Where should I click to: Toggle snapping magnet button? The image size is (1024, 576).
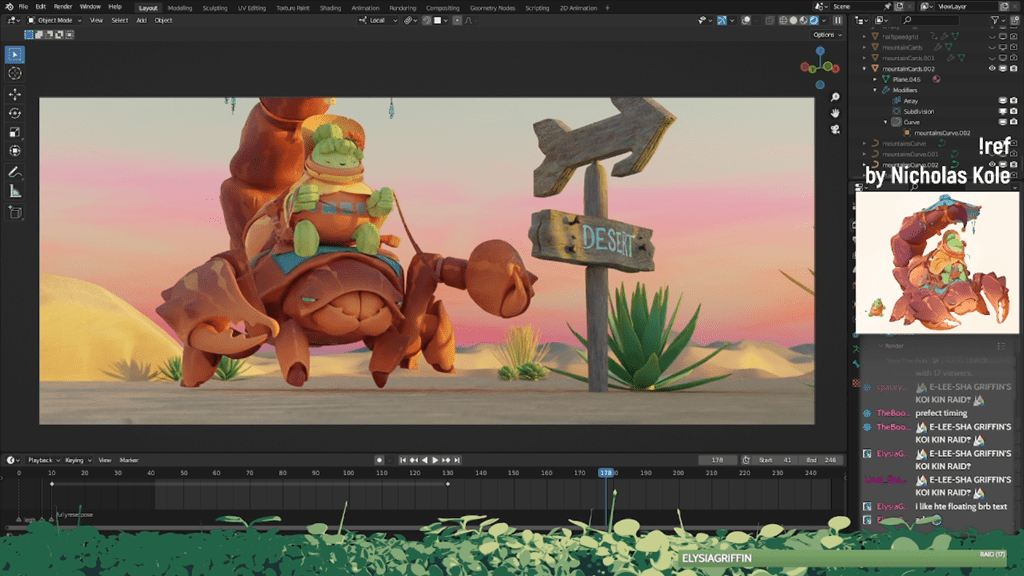coord(426,20)
